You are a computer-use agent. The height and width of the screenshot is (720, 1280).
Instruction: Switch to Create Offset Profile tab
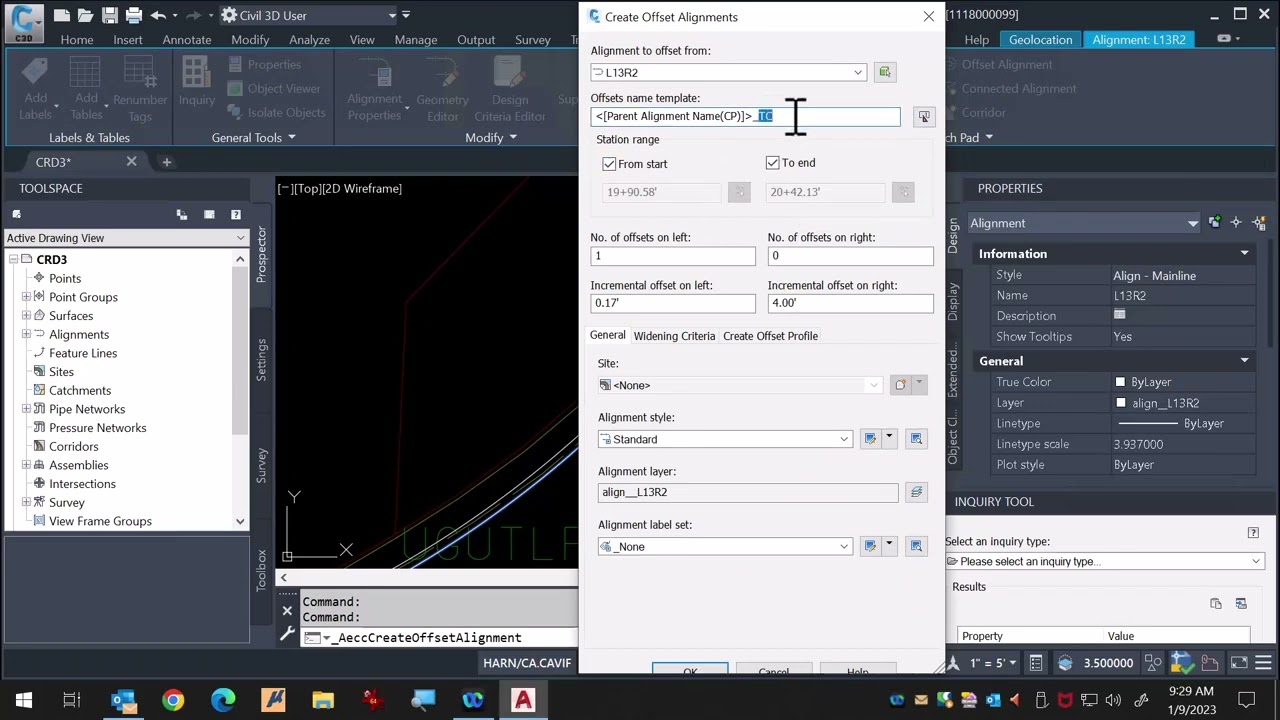coord(770,336)
